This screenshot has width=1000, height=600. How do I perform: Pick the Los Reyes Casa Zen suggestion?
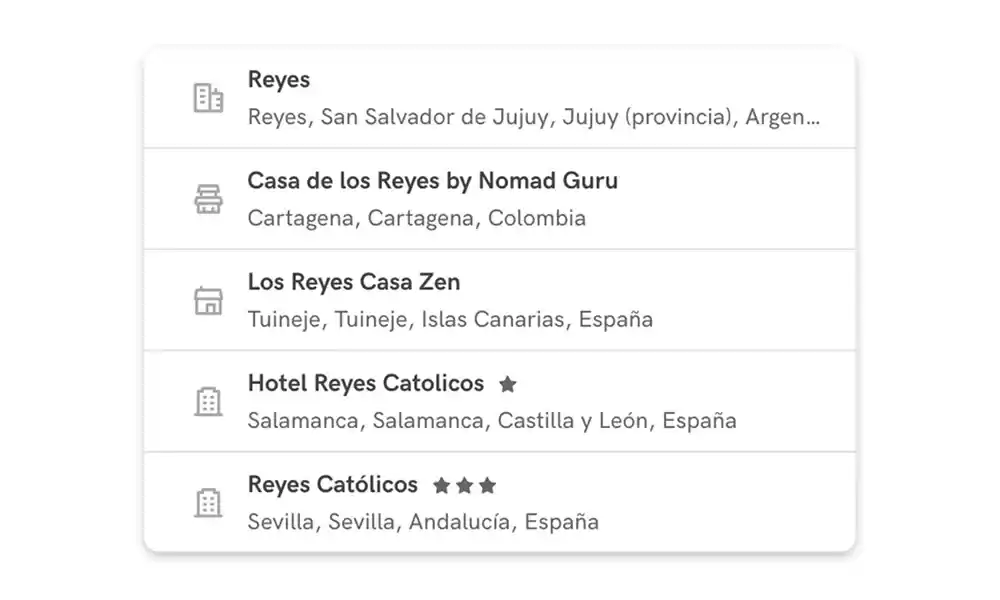(354, 282)
